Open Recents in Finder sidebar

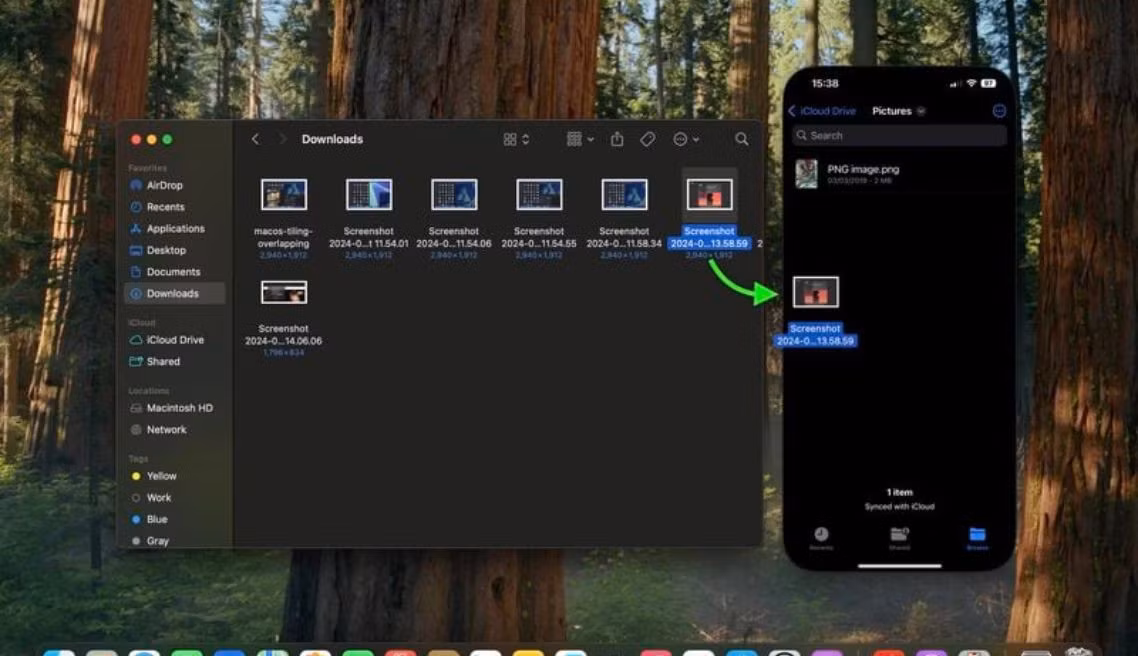tap(174, 207)
